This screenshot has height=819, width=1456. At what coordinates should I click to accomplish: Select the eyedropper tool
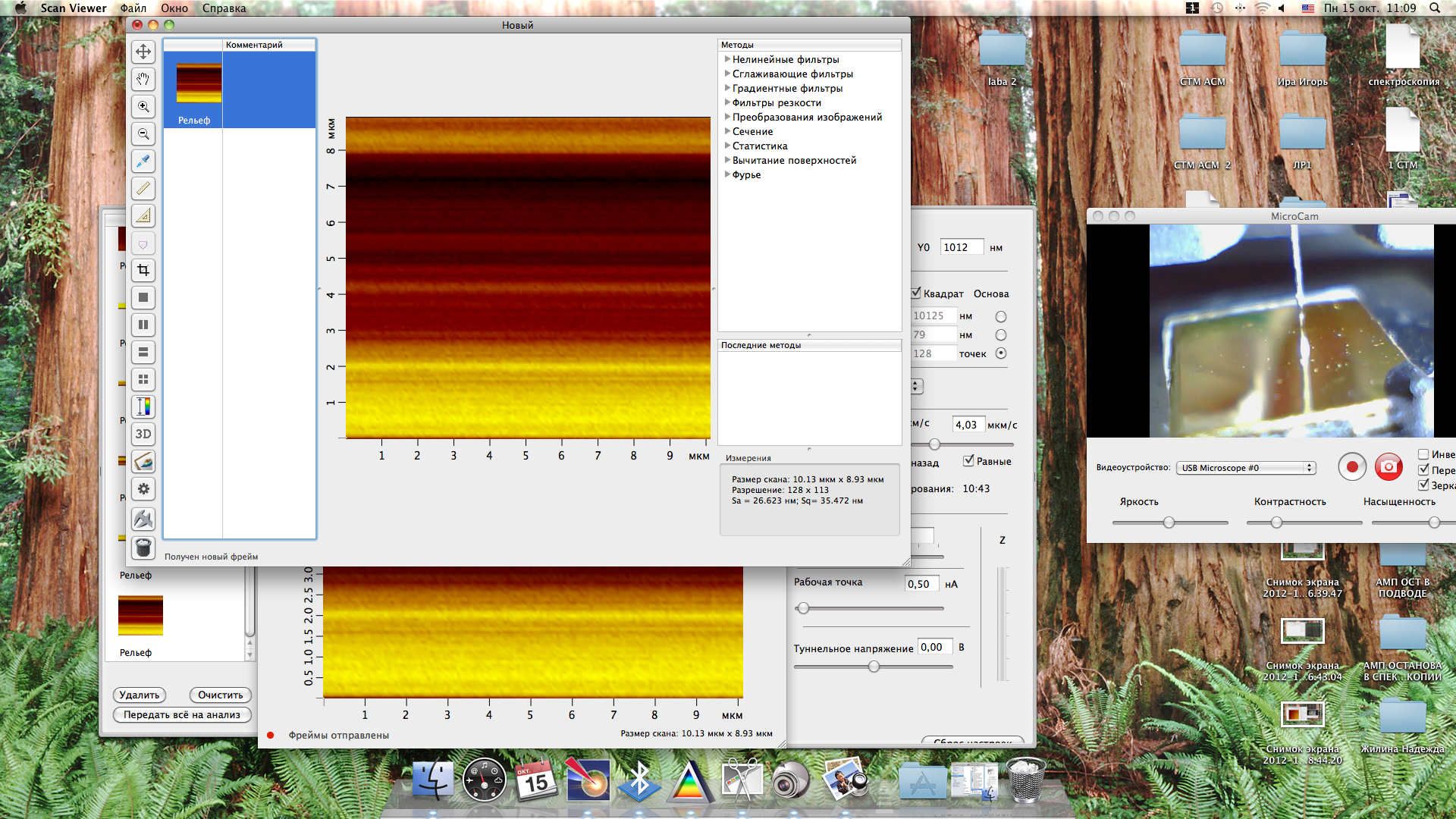pos(143,161)
